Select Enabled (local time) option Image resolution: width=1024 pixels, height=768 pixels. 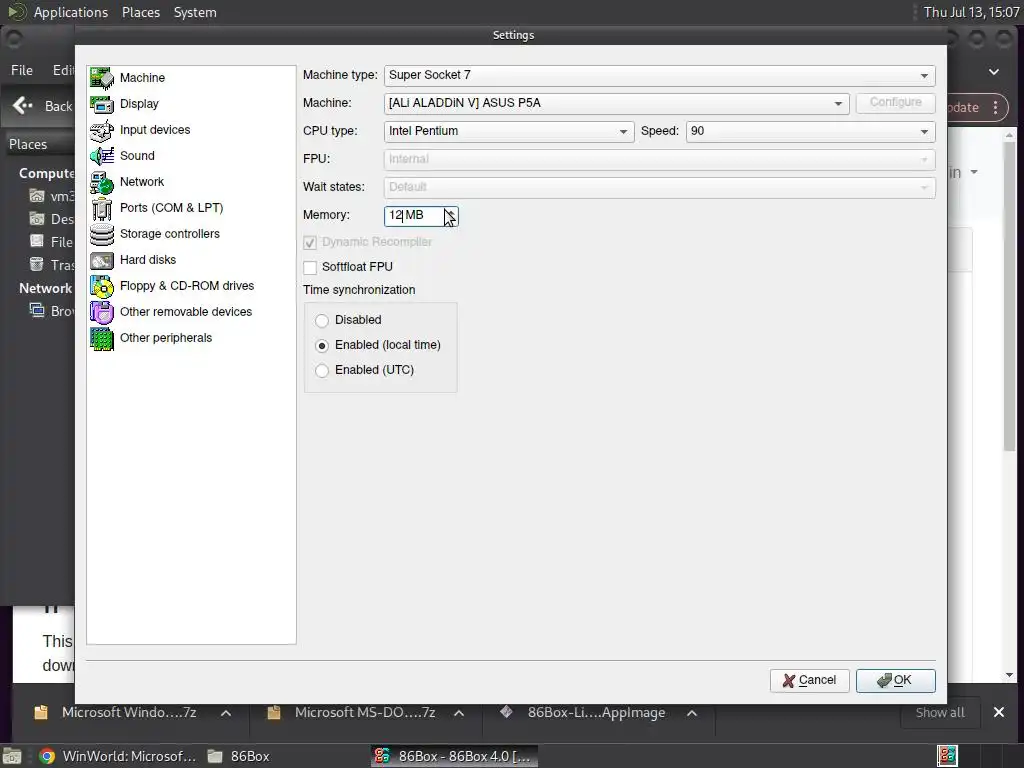322,345
